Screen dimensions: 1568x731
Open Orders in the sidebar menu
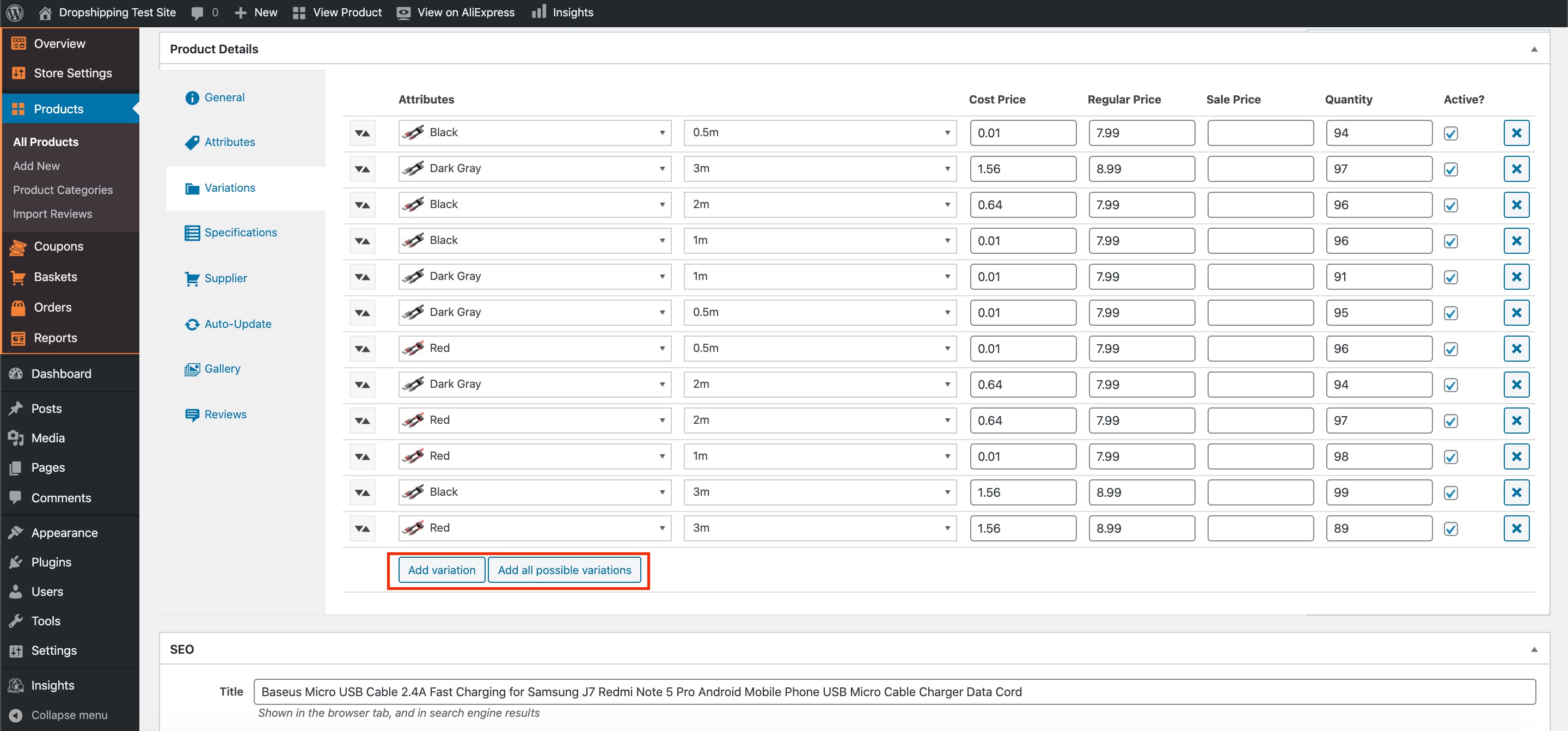pos(52,307)
